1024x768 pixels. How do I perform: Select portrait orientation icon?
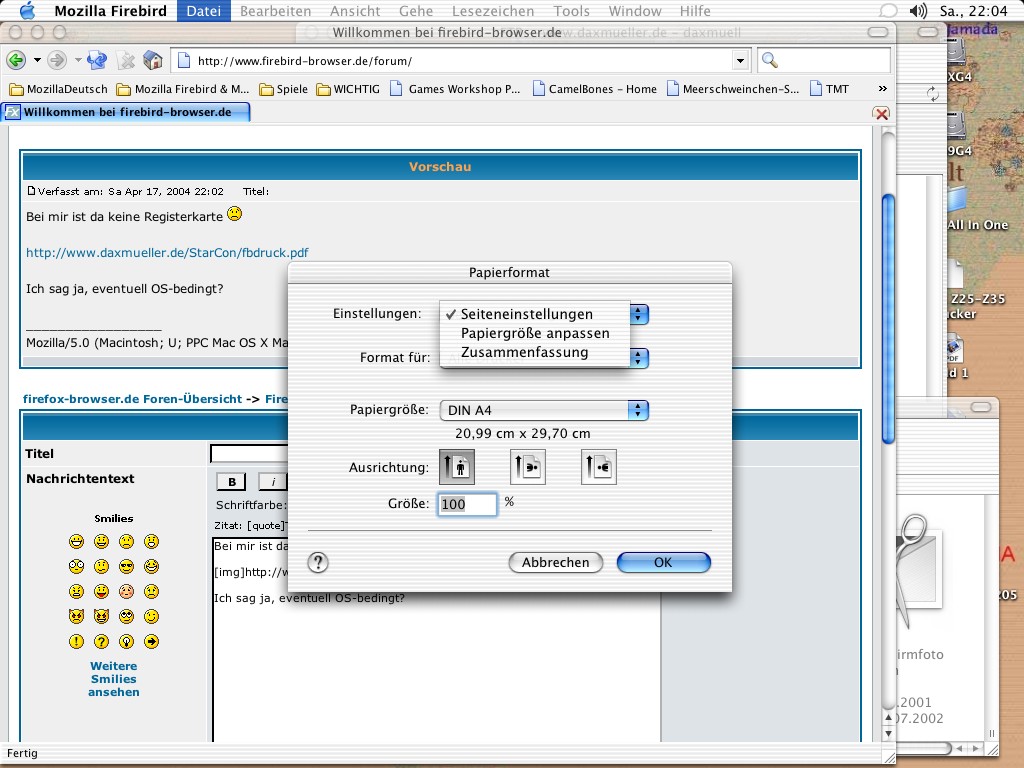tap(456, 467)
